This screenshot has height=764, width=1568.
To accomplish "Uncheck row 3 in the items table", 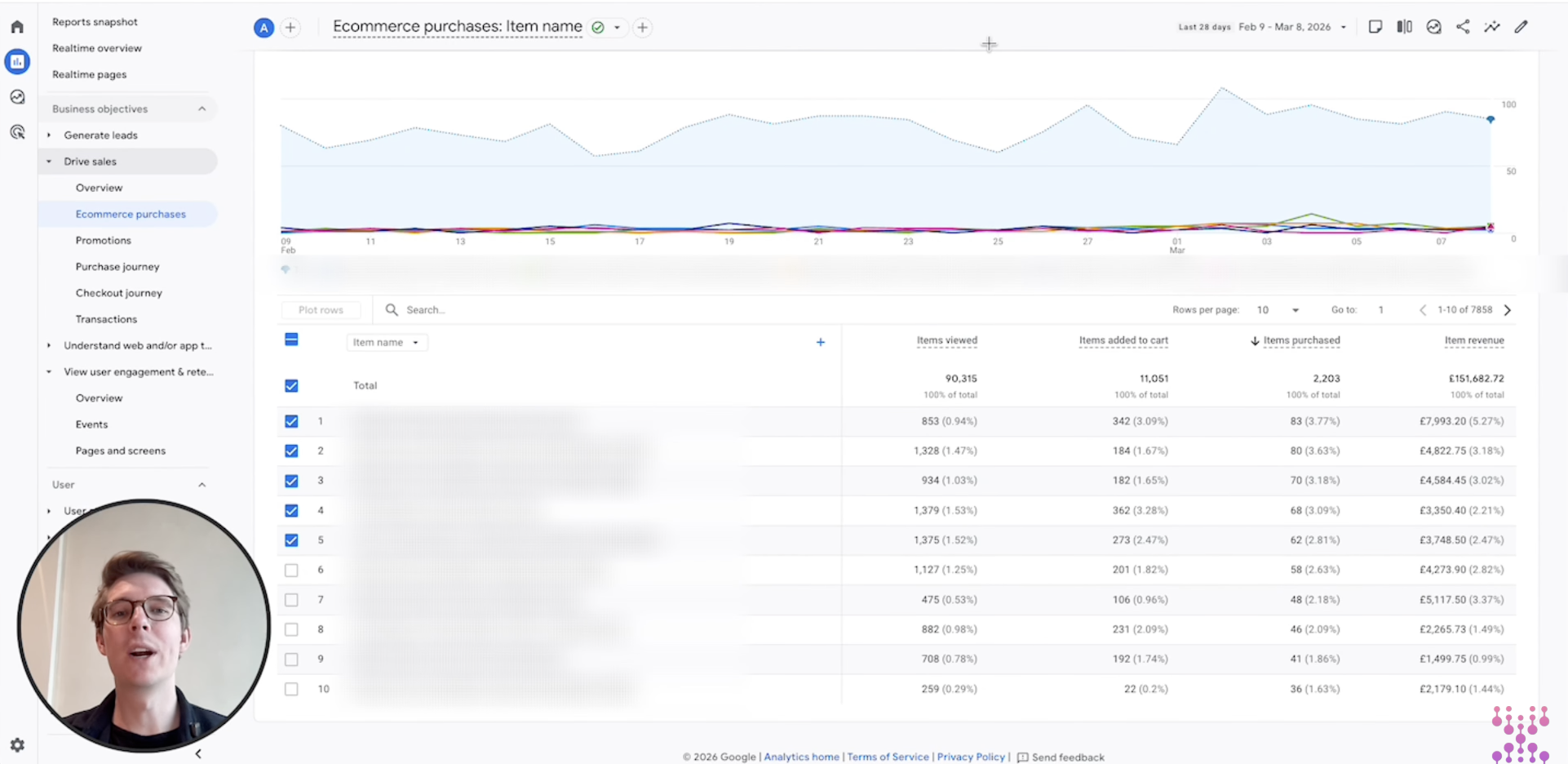I will coord(291,481).
